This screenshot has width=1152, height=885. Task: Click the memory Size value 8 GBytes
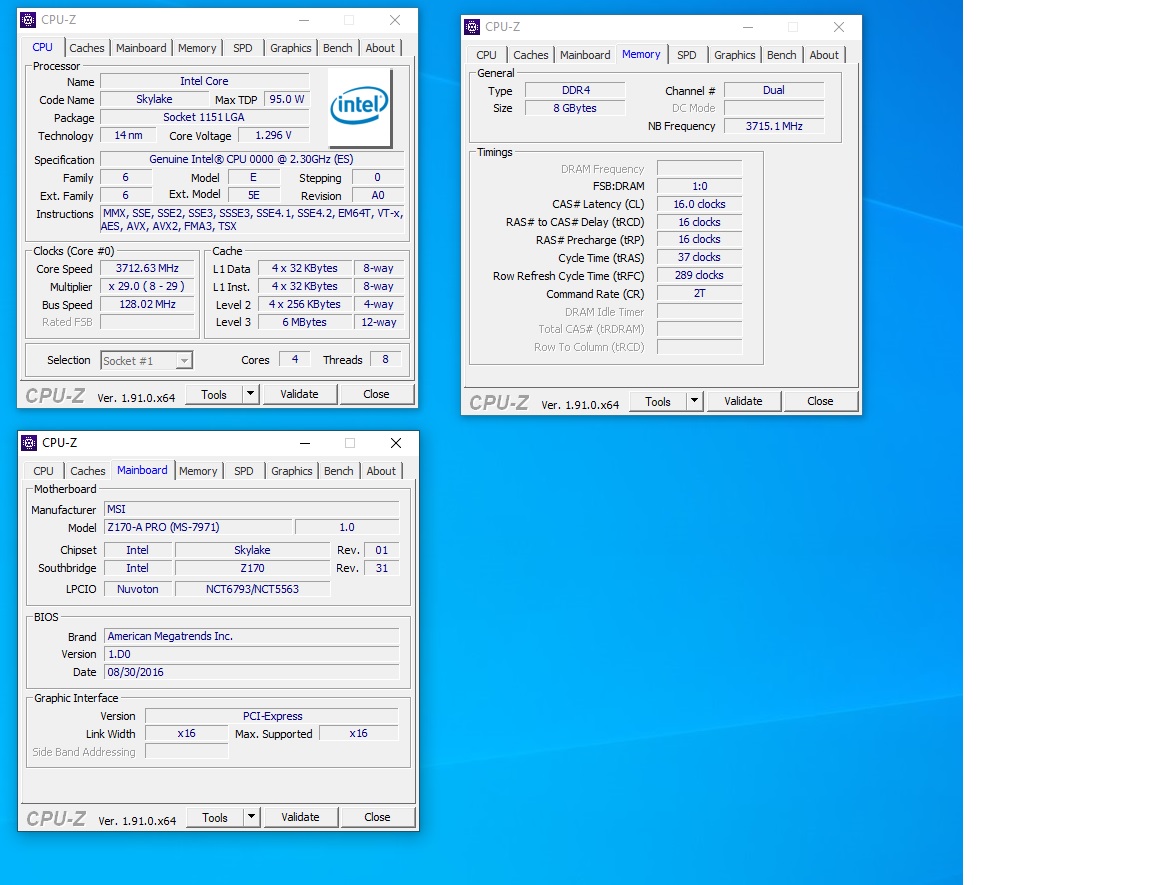pyautogui.click(x=575, y=108)
